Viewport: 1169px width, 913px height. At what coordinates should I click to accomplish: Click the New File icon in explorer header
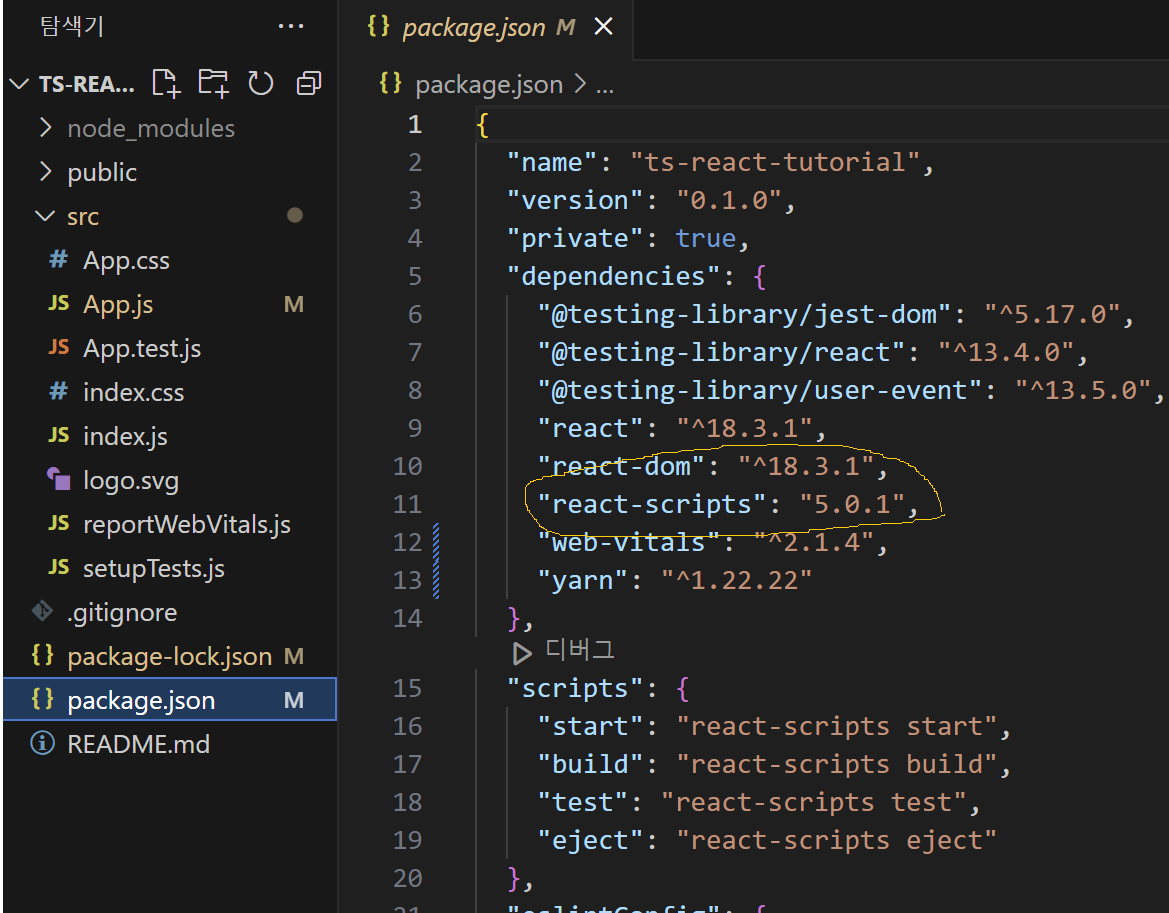click(x=166, y=83)
